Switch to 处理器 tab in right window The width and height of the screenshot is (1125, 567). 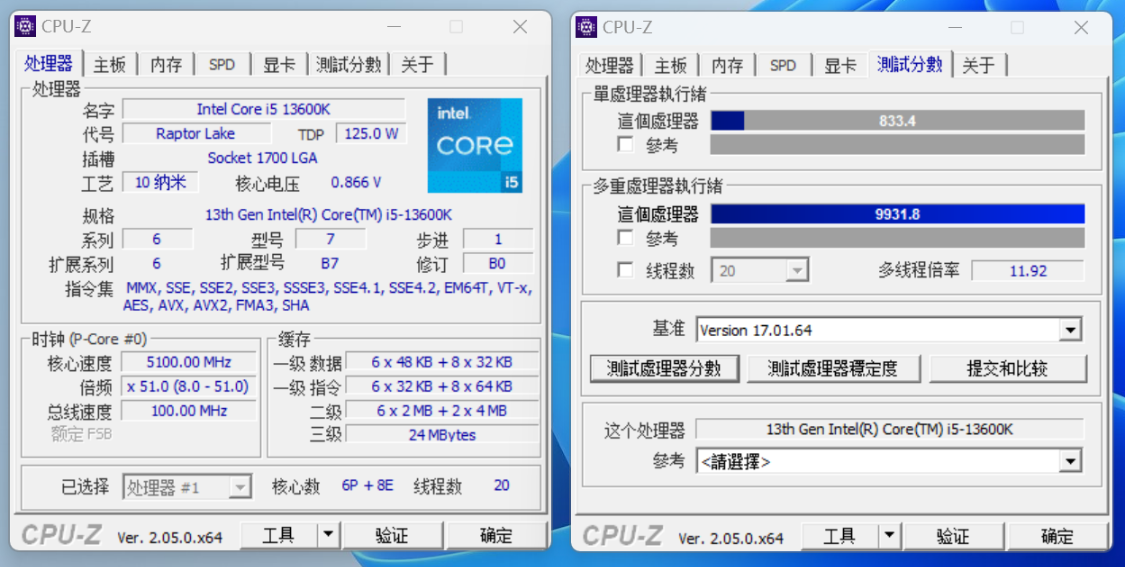coord(609,65)
